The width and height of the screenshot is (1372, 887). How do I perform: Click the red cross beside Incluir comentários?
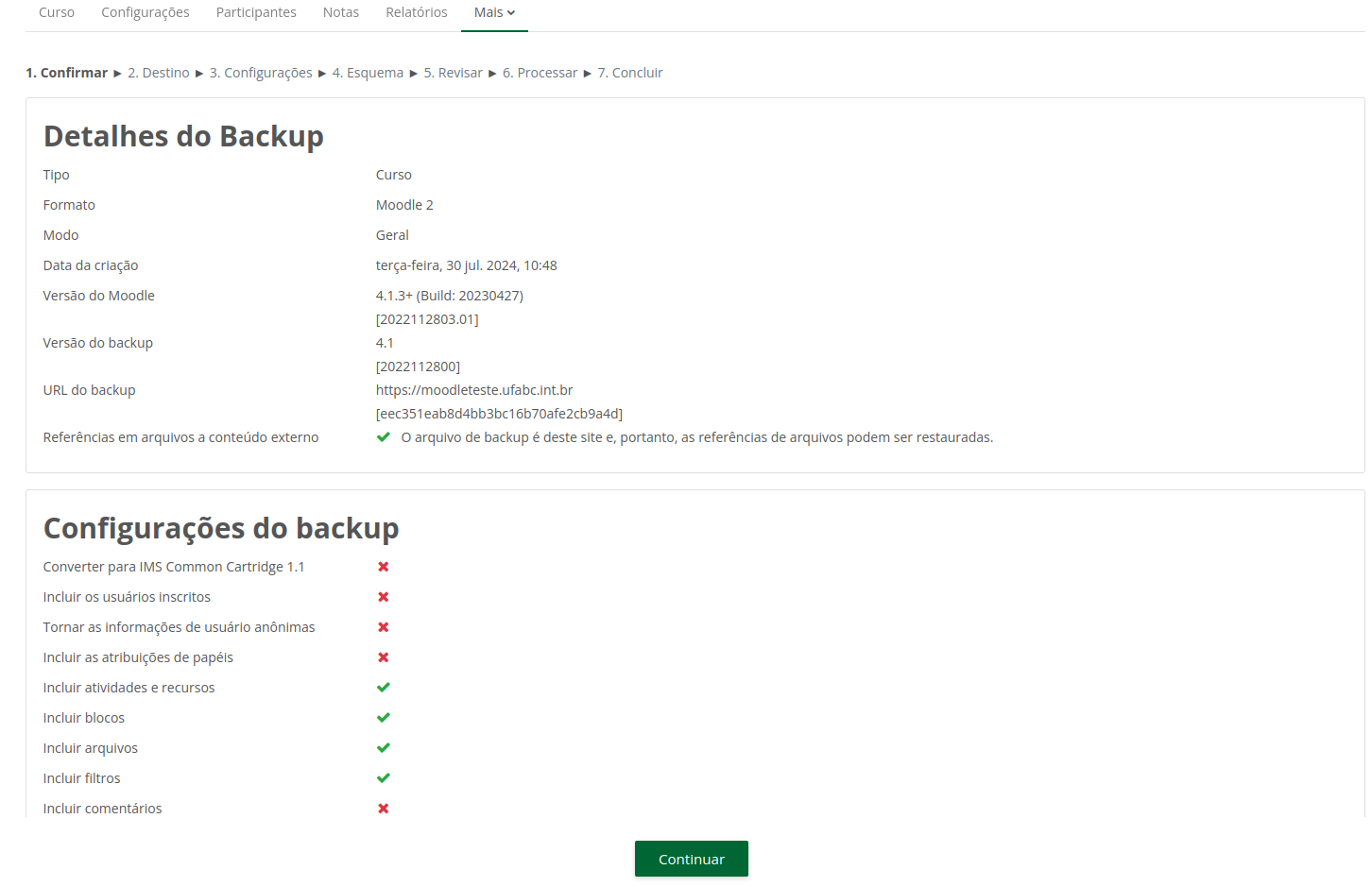(x=383, y=808)
